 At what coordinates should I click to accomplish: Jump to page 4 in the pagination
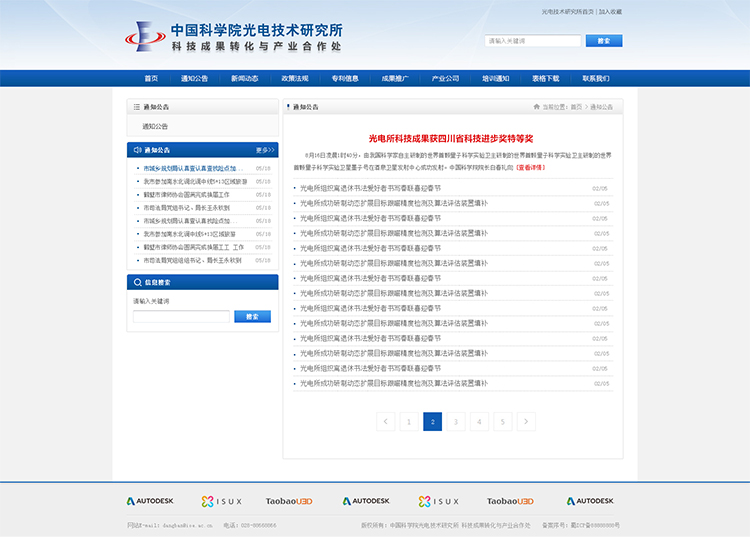click(479, 421)
